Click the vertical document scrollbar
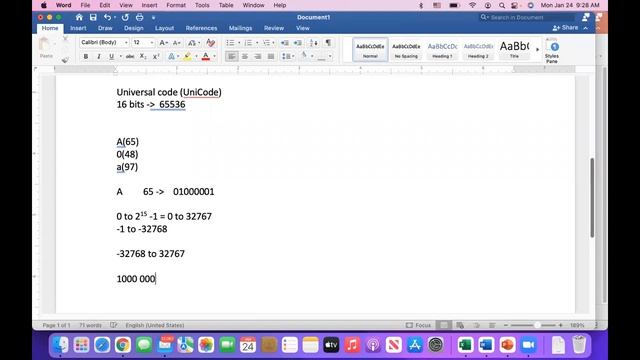This screenshot has height=360, width=640. (x=592, y=198)
